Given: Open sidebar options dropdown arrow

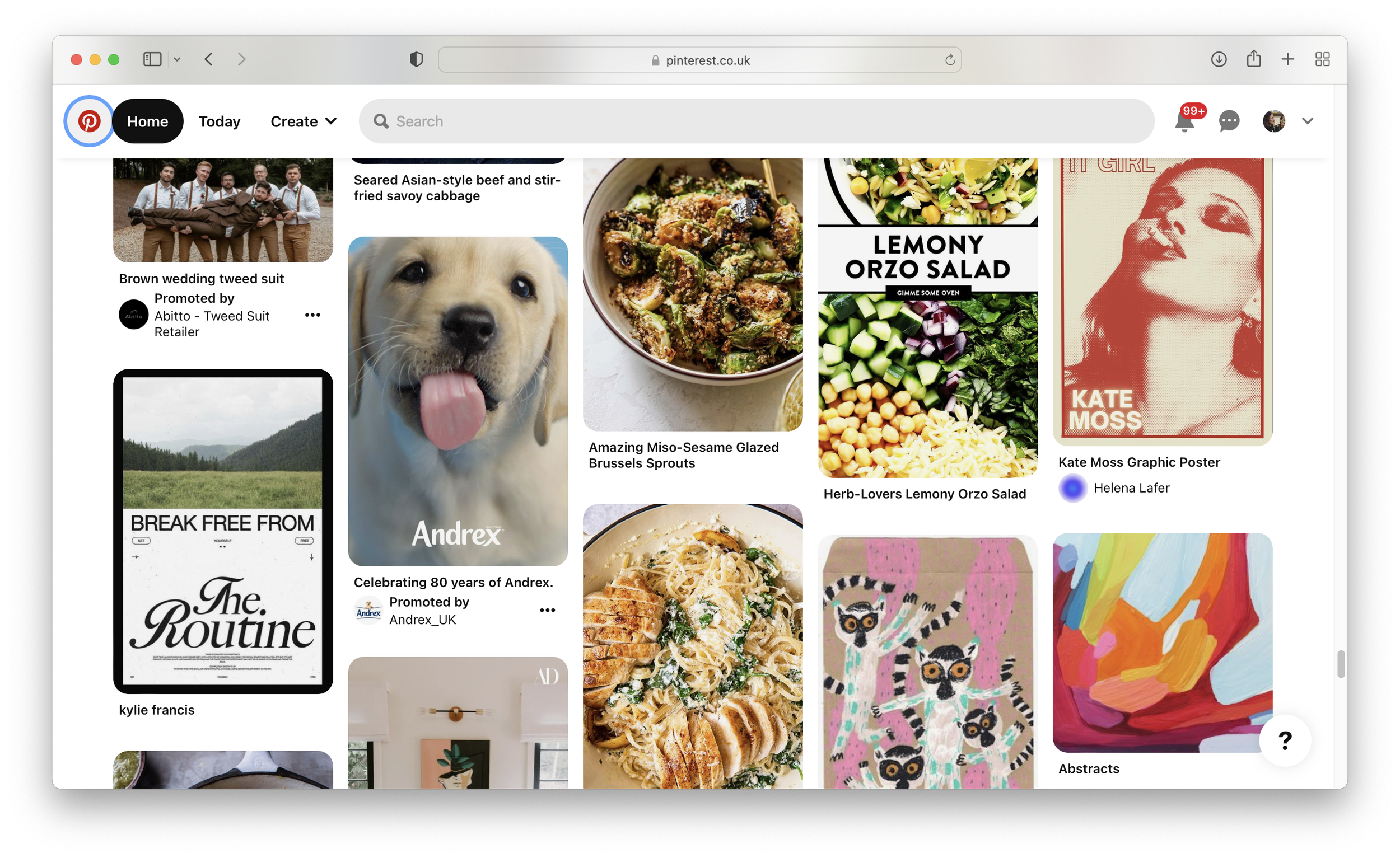Looking at the screenshot, I should [178, 59].
